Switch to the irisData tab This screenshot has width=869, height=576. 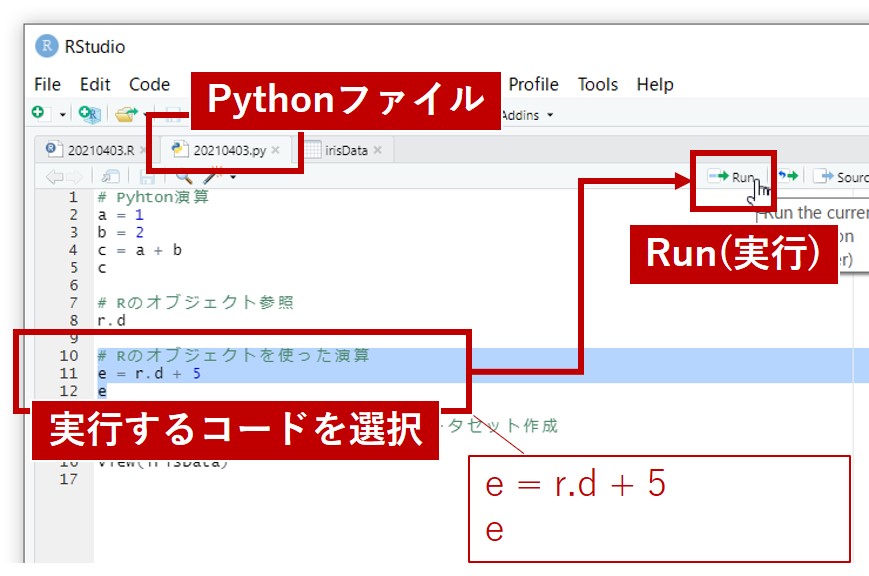pyautogui.click(x=346, y=150)
